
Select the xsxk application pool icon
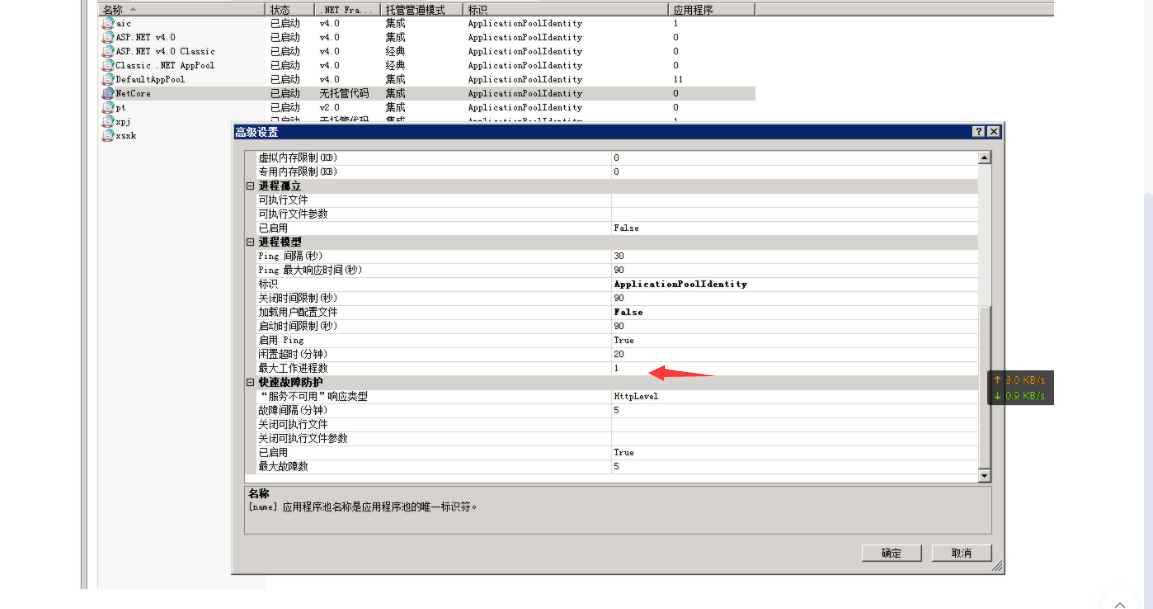pyautogui.click(x=107, y=135)
